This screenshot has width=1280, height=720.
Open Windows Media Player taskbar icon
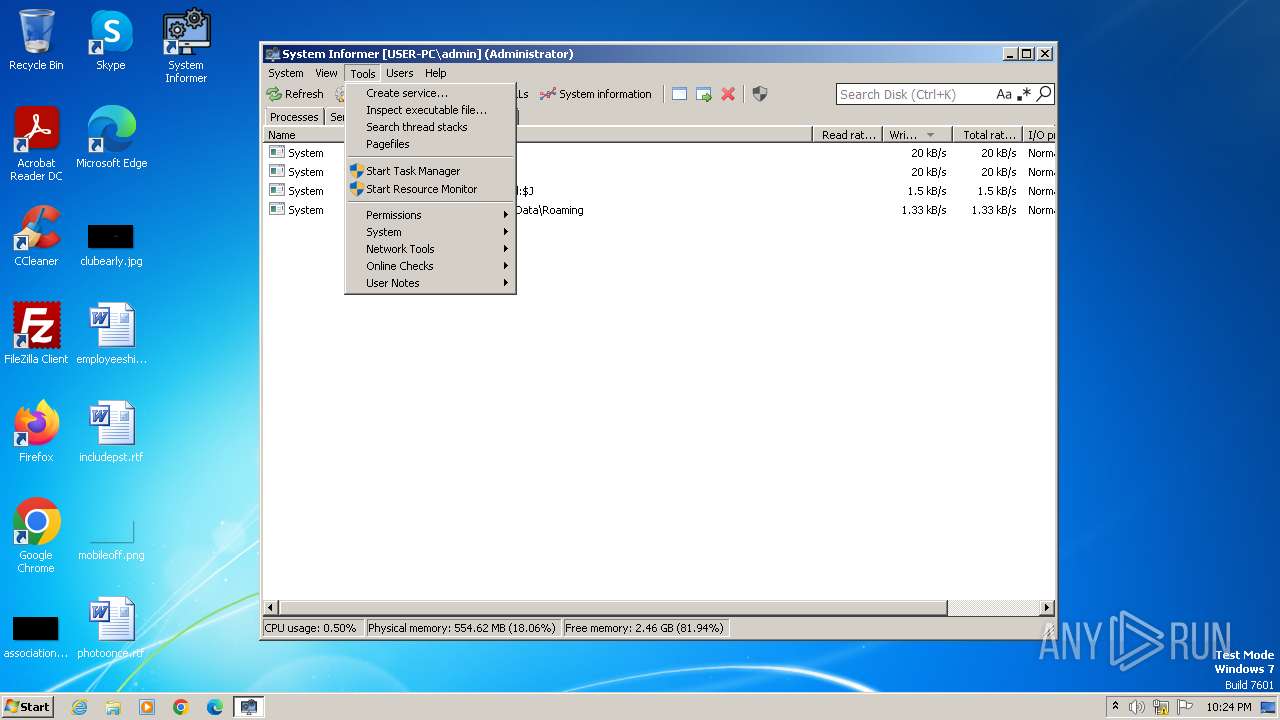click(x=147, y=707)
